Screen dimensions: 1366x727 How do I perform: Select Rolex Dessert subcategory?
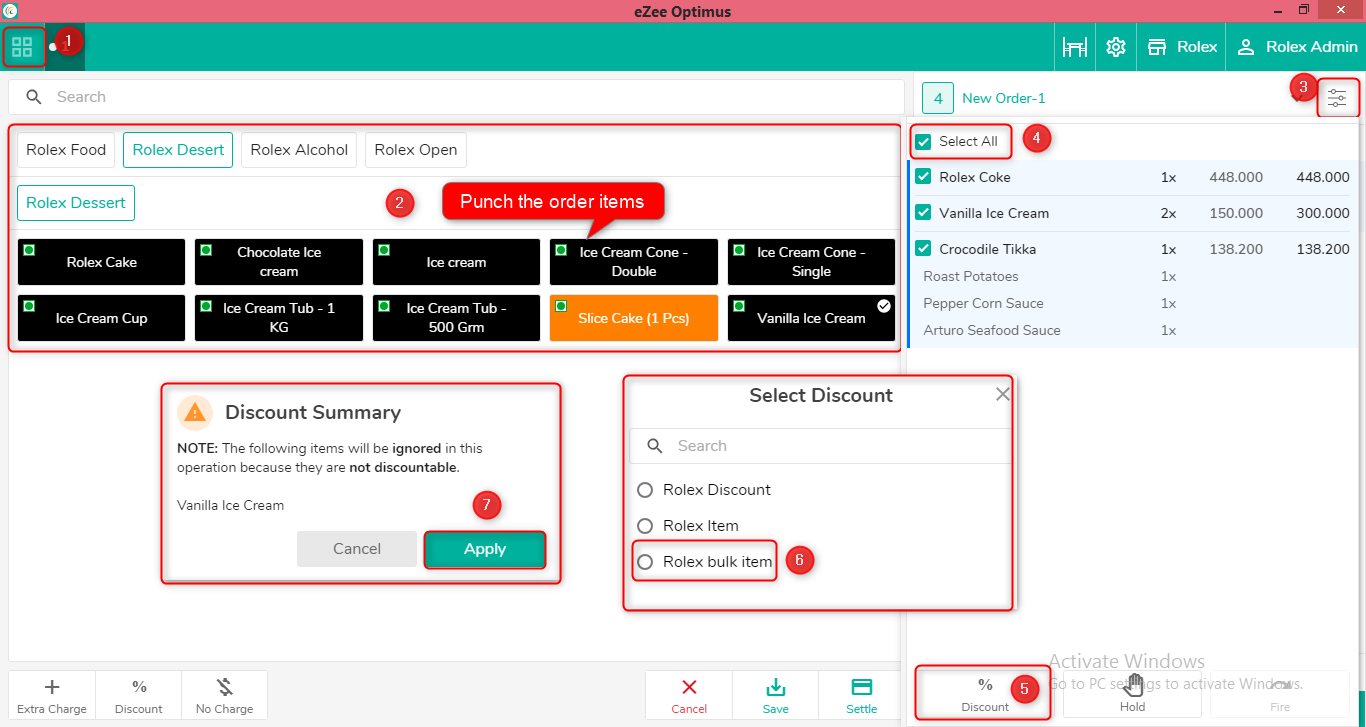point(76,203)
